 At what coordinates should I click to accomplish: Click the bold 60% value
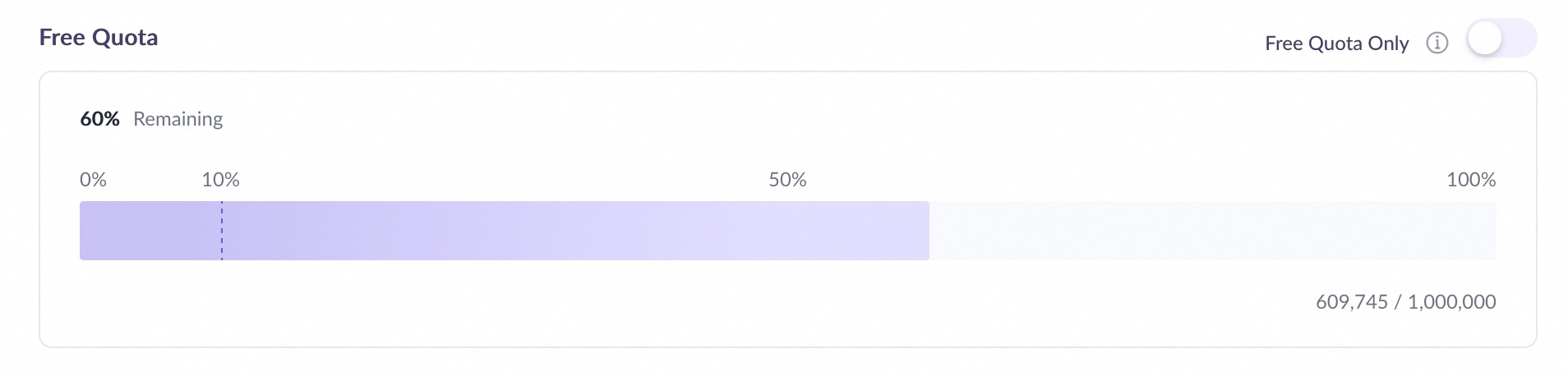(99, 119)
